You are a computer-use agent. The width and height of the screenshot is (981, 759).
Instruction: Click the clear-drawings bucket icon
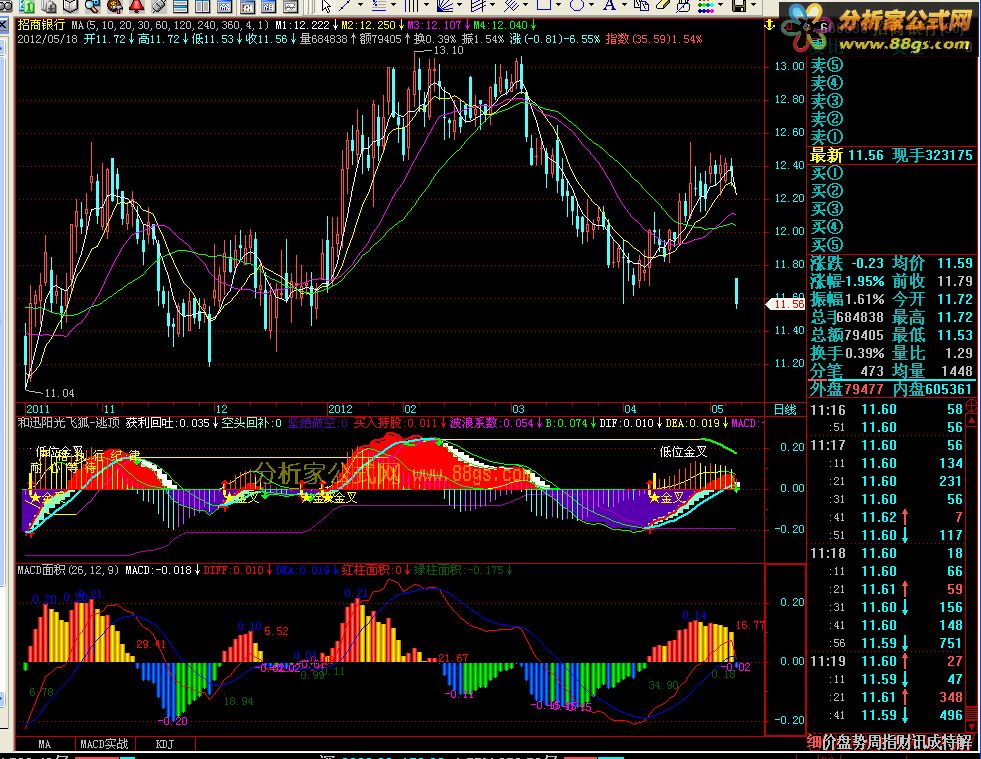tap(683, 6)
